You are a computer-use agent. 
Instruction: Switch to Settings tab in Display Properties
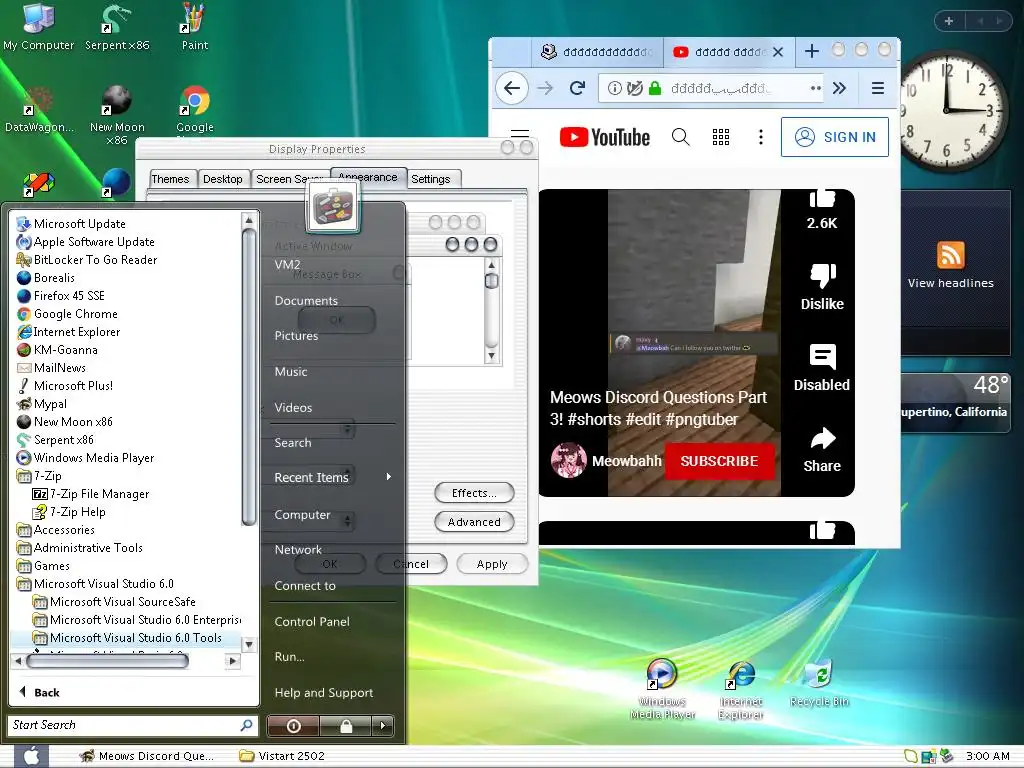click(431, 179)
